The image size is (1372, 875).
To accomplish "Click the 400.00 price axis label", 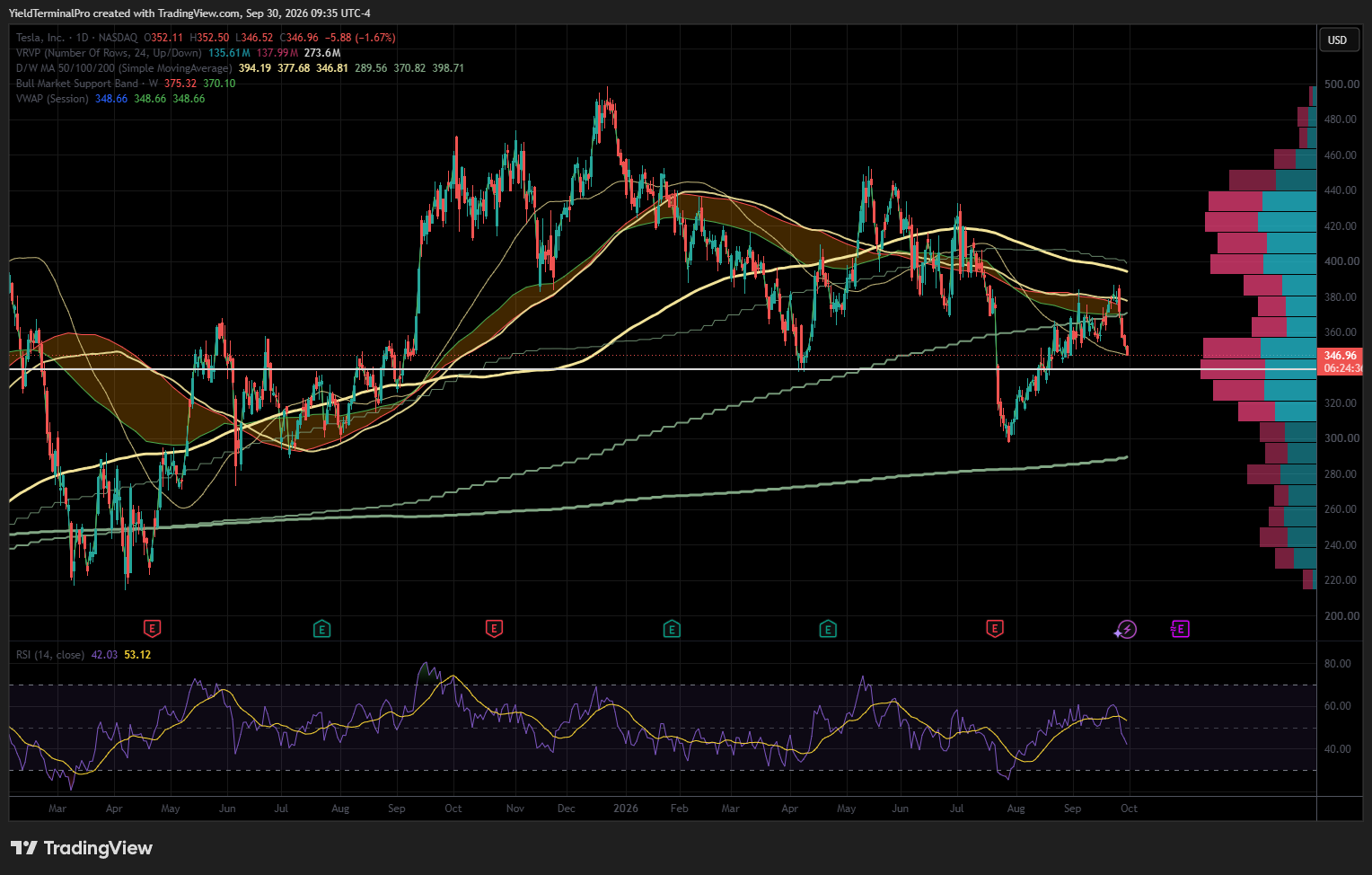I will (1341, 261).
